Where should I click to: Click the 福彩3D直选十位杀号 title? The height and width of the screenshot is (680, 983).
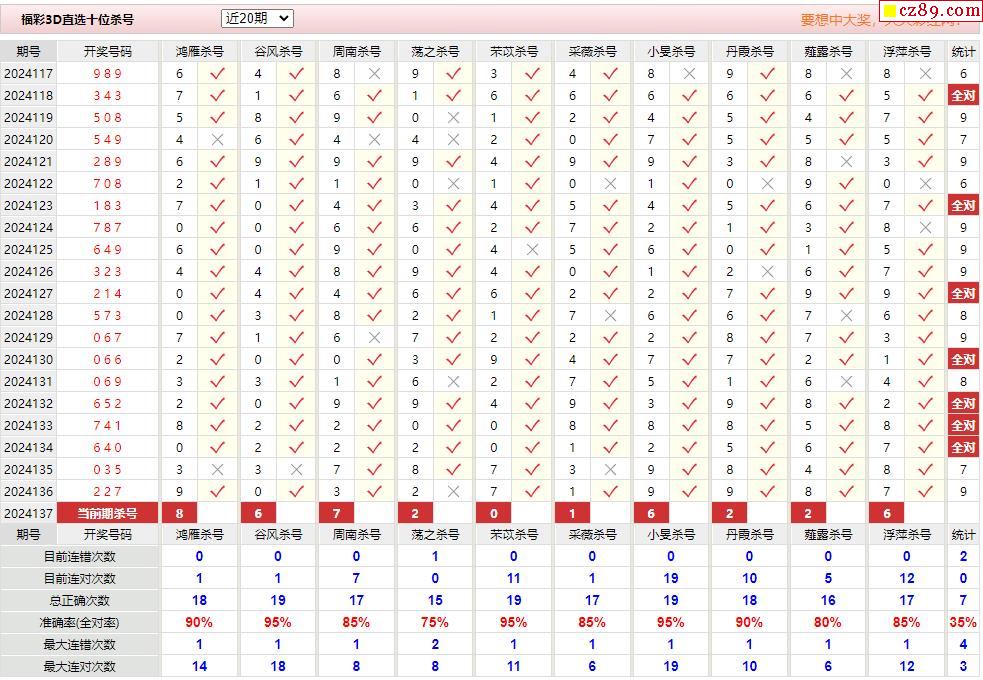78,19
